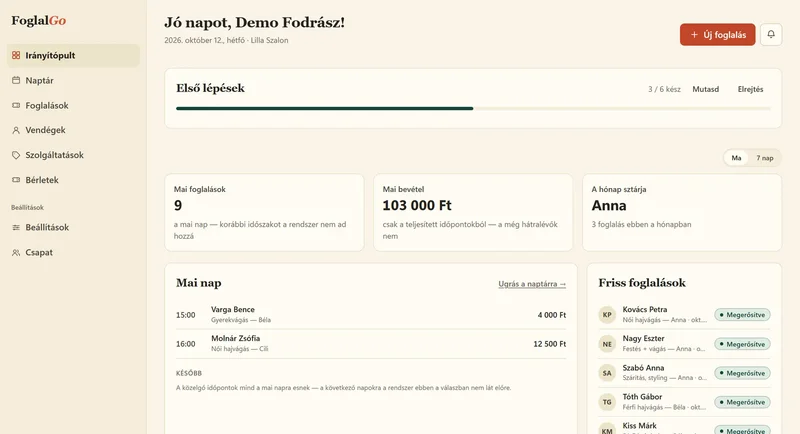The height and width of the screenshot is (434, 800).
Task: Click the Vendégek person icon
Action: pos(16,130)
